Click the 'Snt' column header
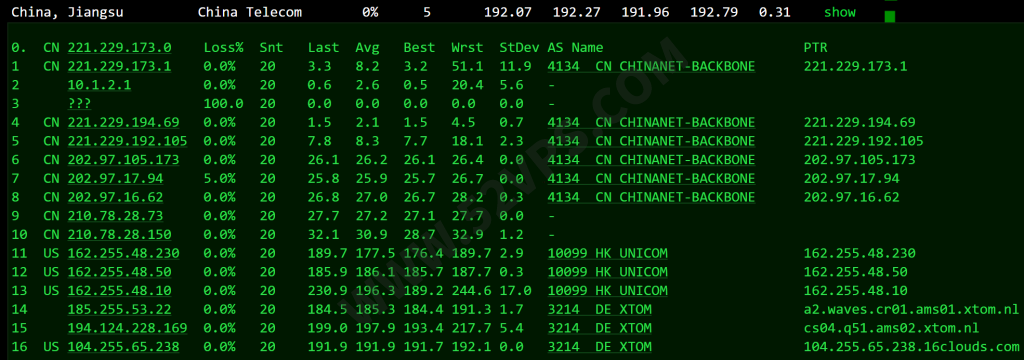This screenshot has width=1024, height=360. (271, 48)
